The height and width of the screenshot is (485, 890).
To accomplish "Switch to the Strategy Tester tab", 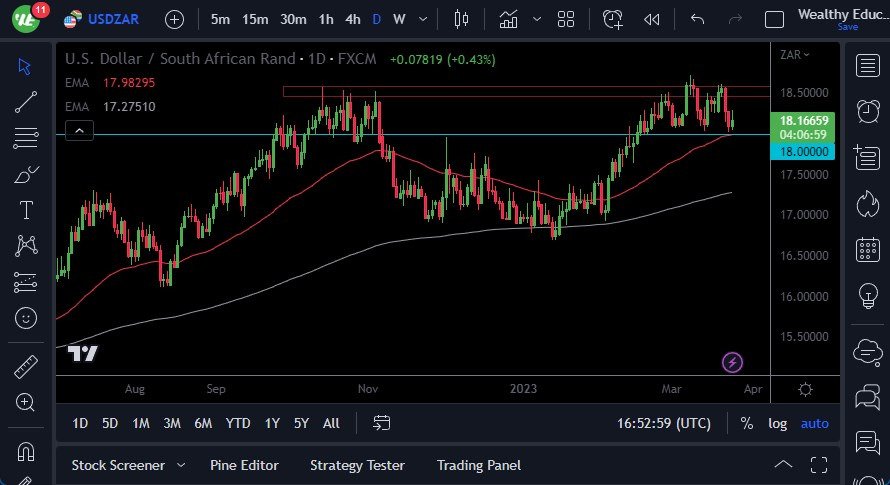I will (357, 465).
